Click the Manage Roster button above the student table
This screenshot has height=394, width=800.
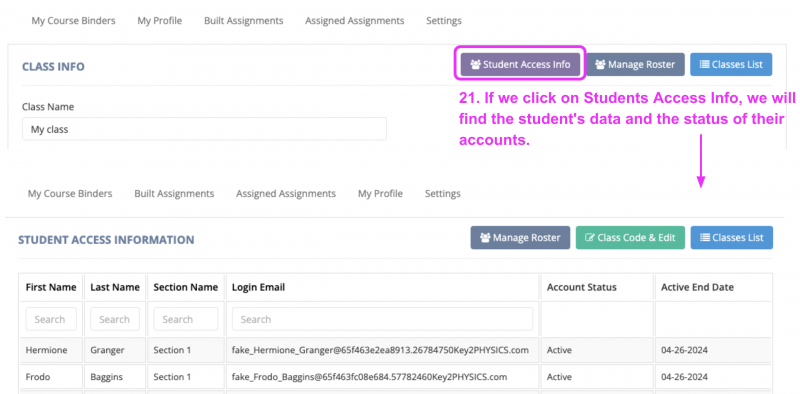click(520, 237)
